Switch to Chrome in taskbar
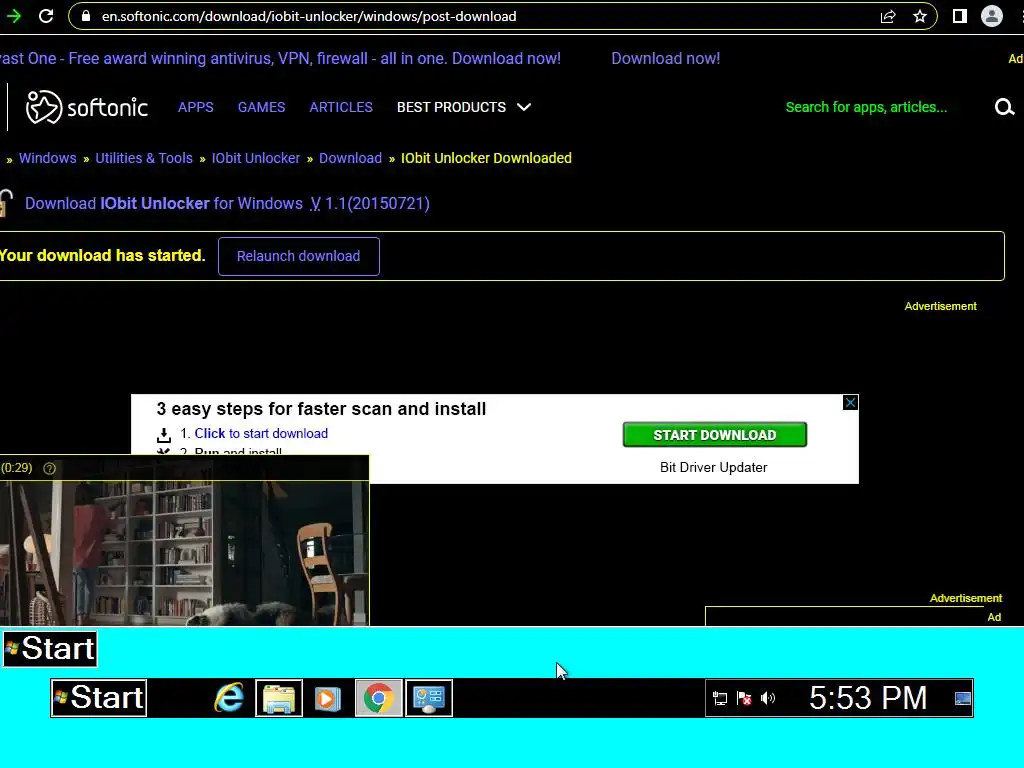1024x768 pixels. point(378,698)
